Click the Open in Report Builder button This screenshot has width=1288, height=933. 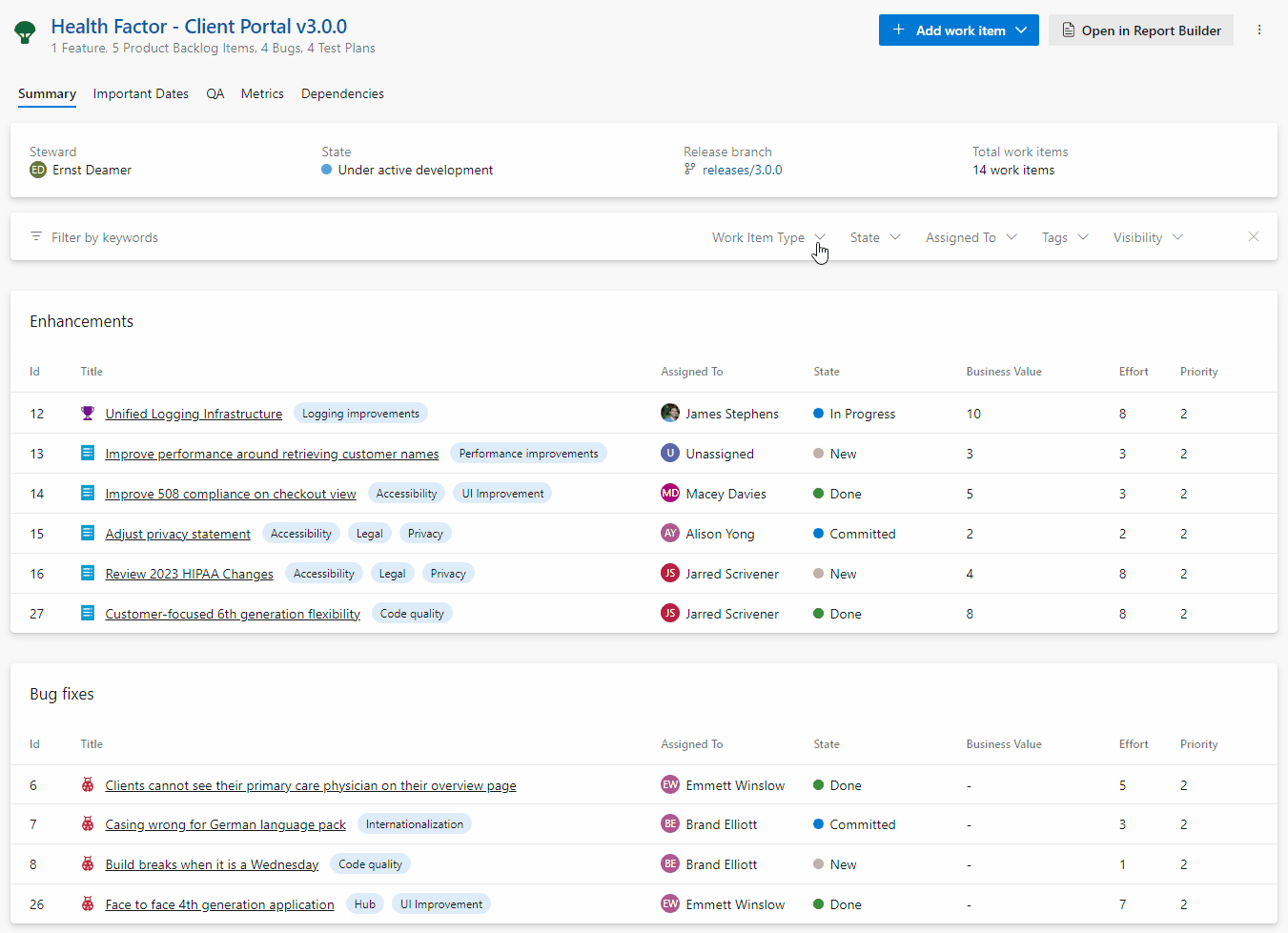[x=1140, y=30]
